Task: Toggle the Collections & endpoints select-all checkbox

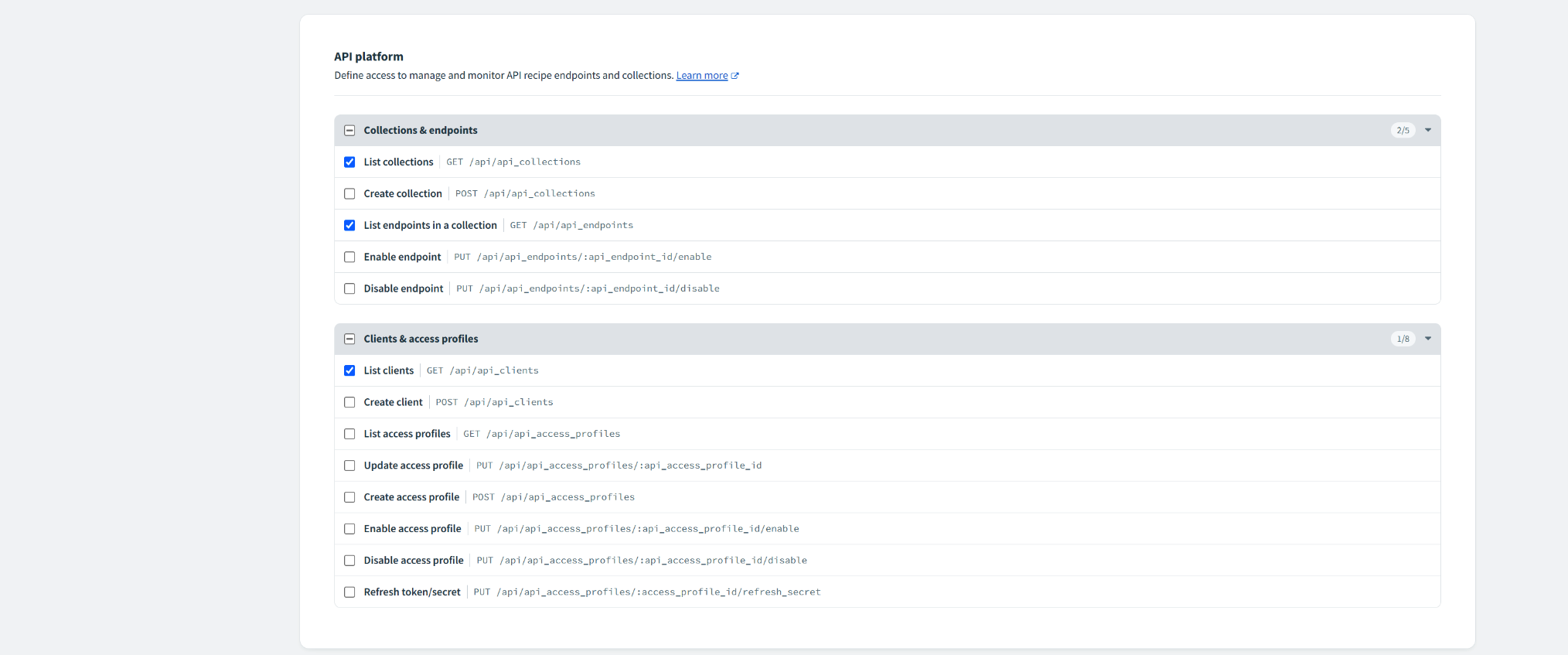Action: point(349,131)
